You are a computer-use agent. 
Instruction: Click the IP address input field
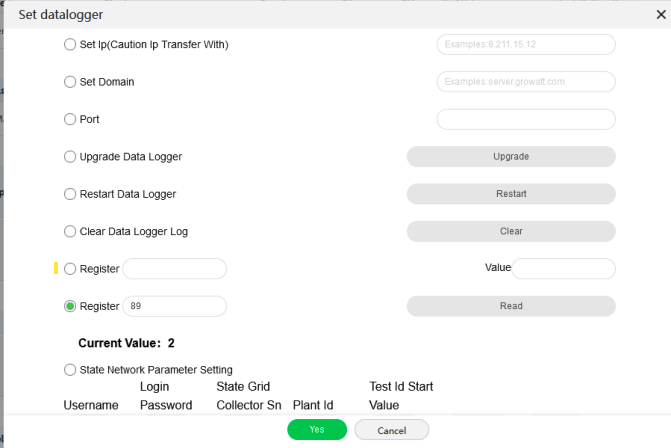pyautogui.click(x=525, y=44)
